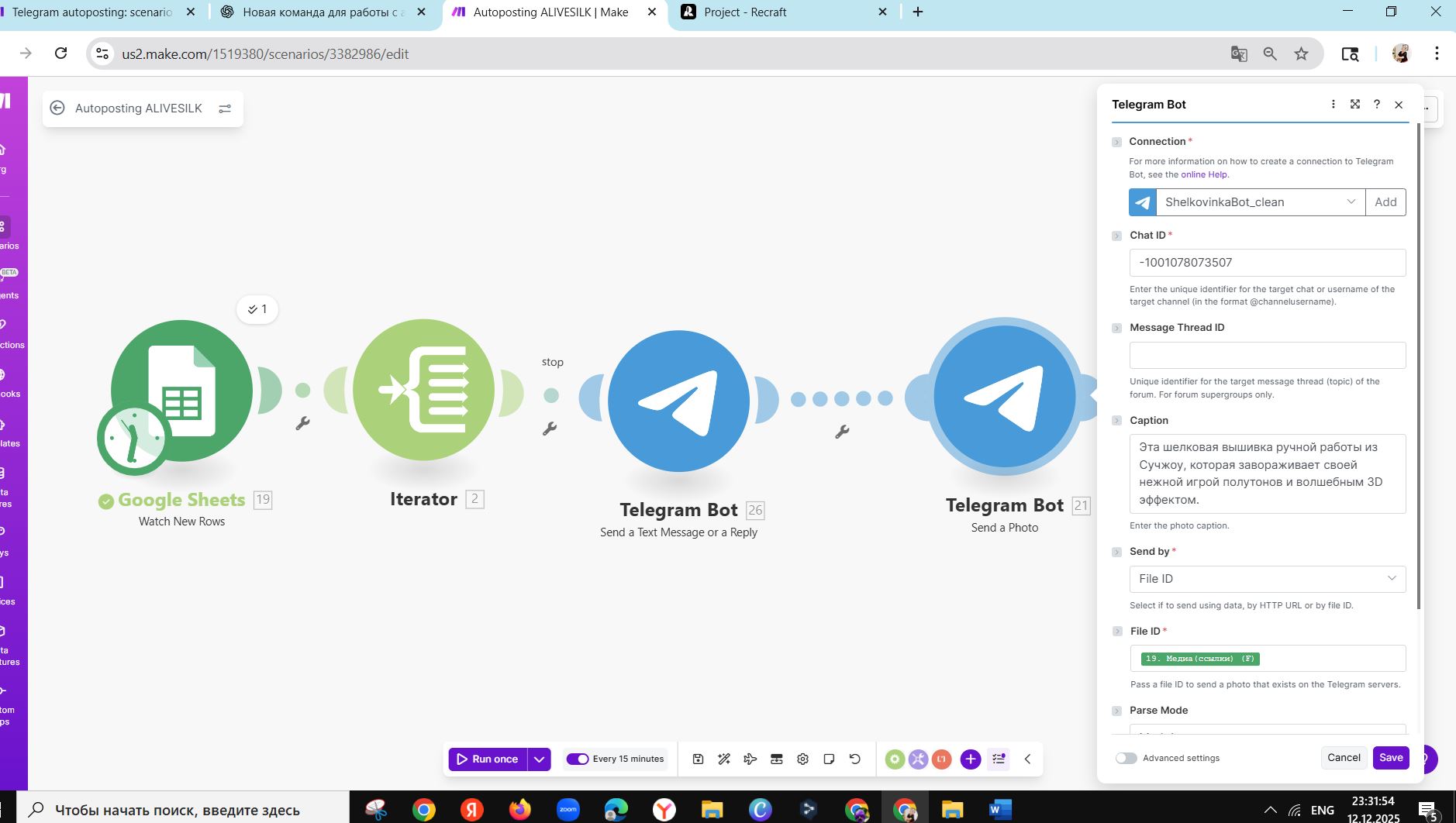Add a favorite module with plus icon
Viewport: 1456px width, 823px height.
point(971,759)
